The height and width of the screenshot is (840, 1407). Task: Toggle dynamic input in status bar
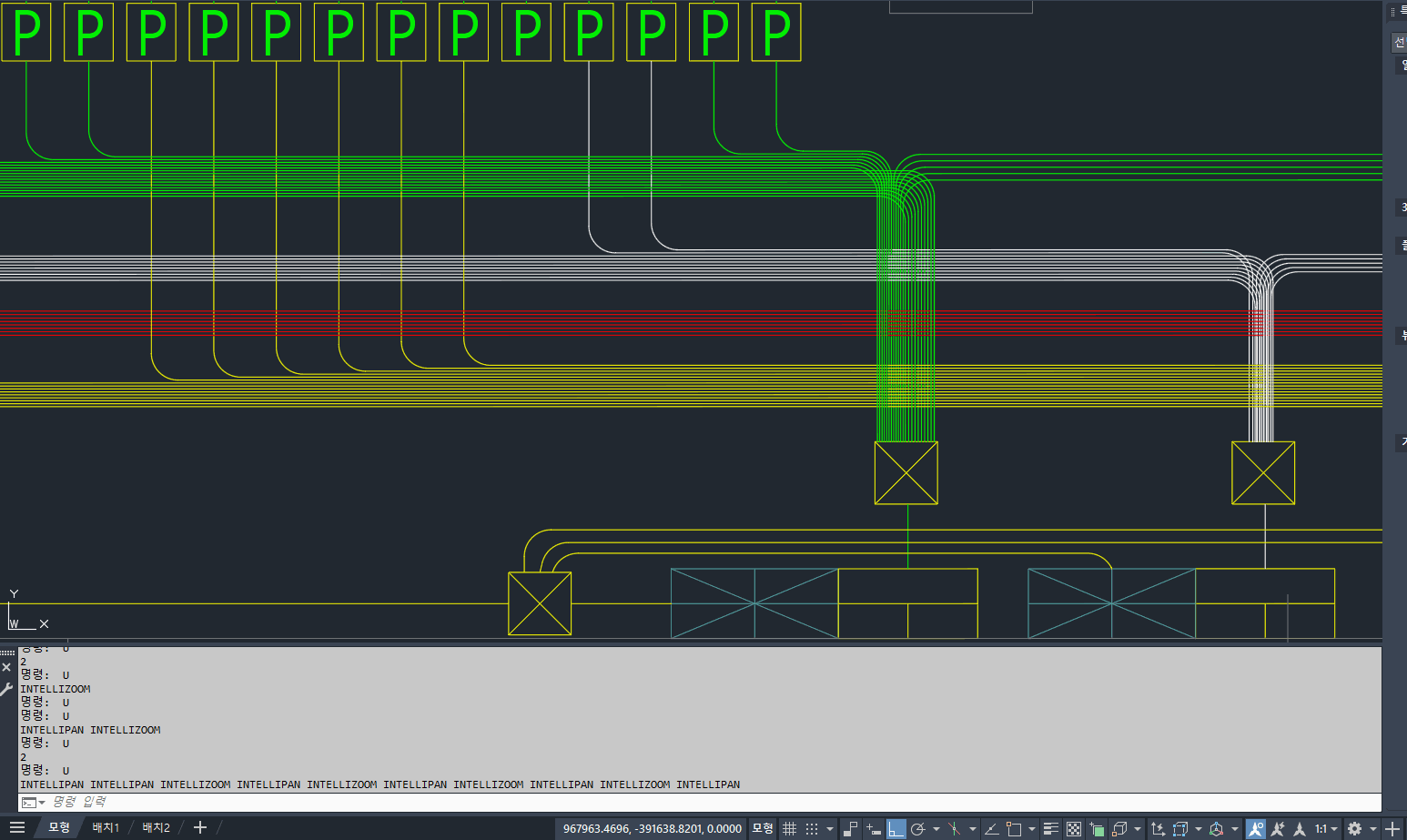point(874,828)
